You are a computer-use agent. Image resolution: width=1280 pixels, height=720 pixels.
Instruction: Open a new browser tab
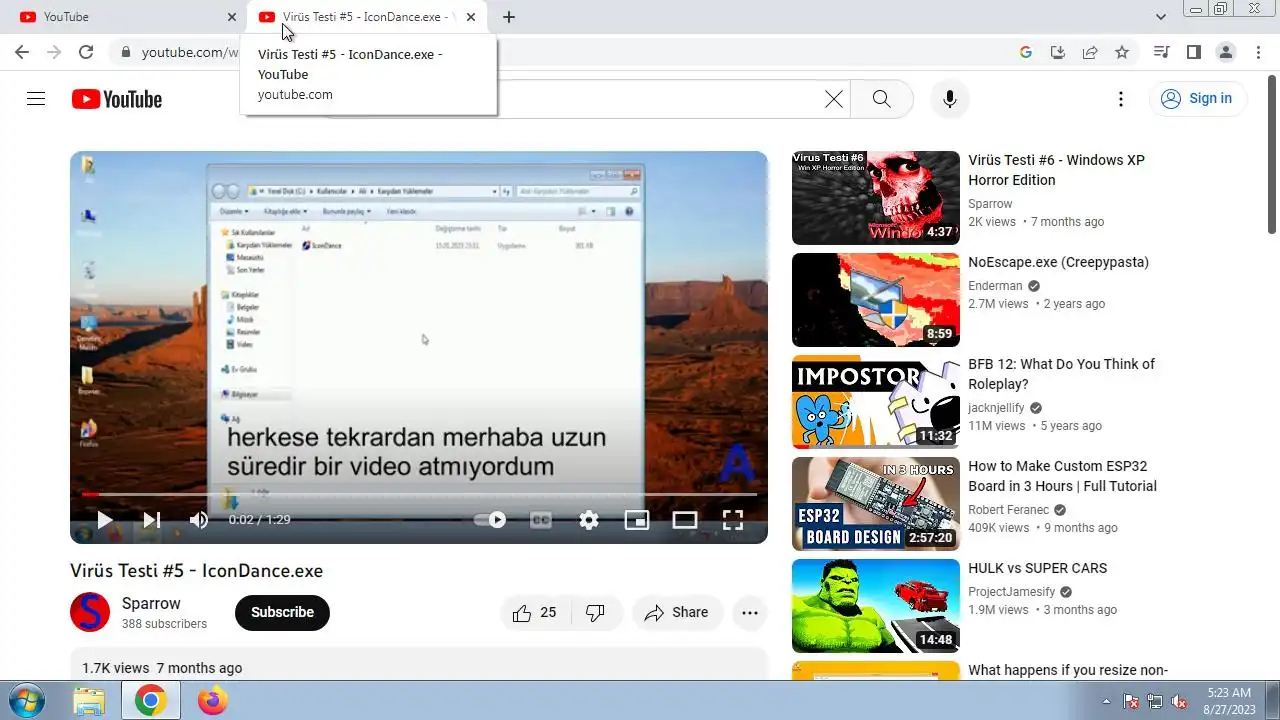pyautogui.click(x=509, y=17)
